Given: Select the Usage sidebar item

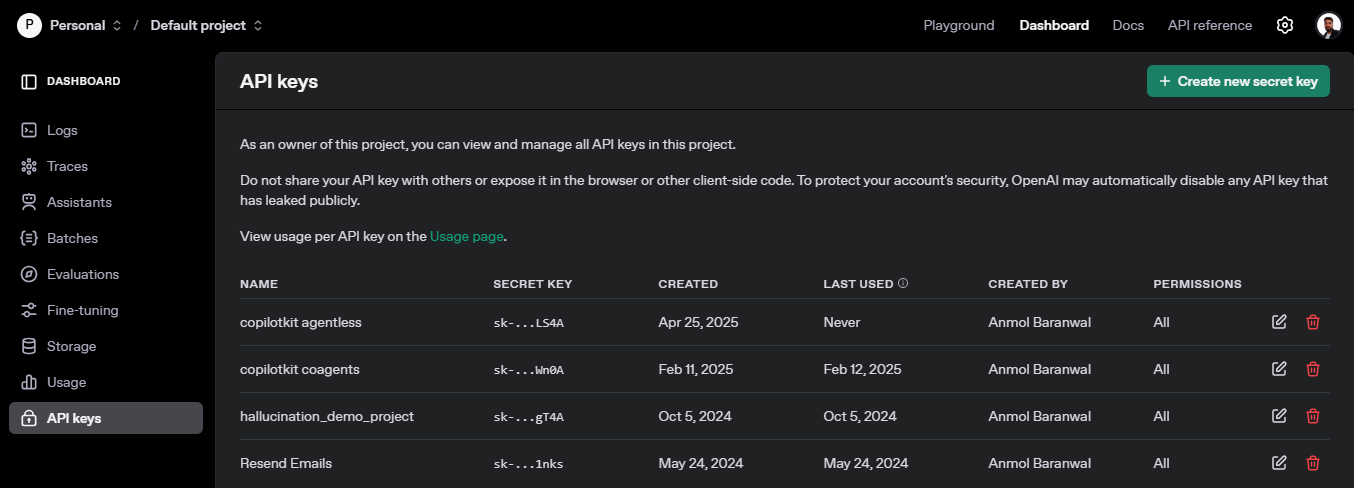Looking at the screenshot, I should click(x=106, y=382).
